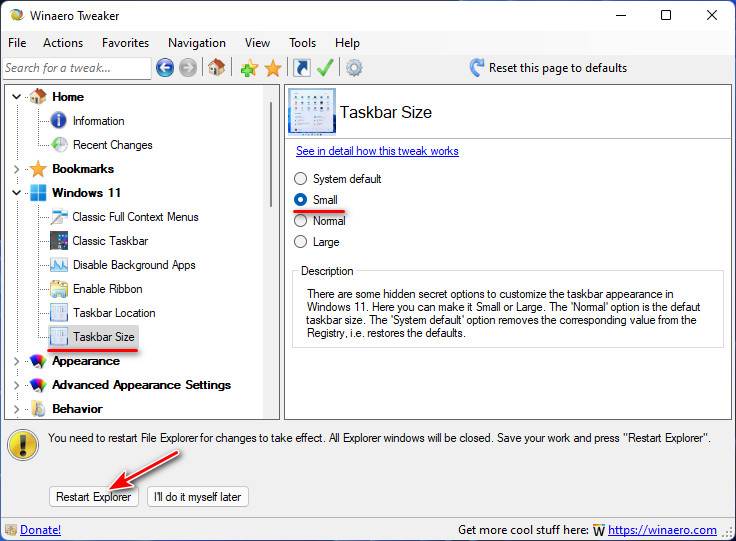Click the Appearance colorful fan icon
Viewport: 736px width, 541px height.
pos(38,361)
